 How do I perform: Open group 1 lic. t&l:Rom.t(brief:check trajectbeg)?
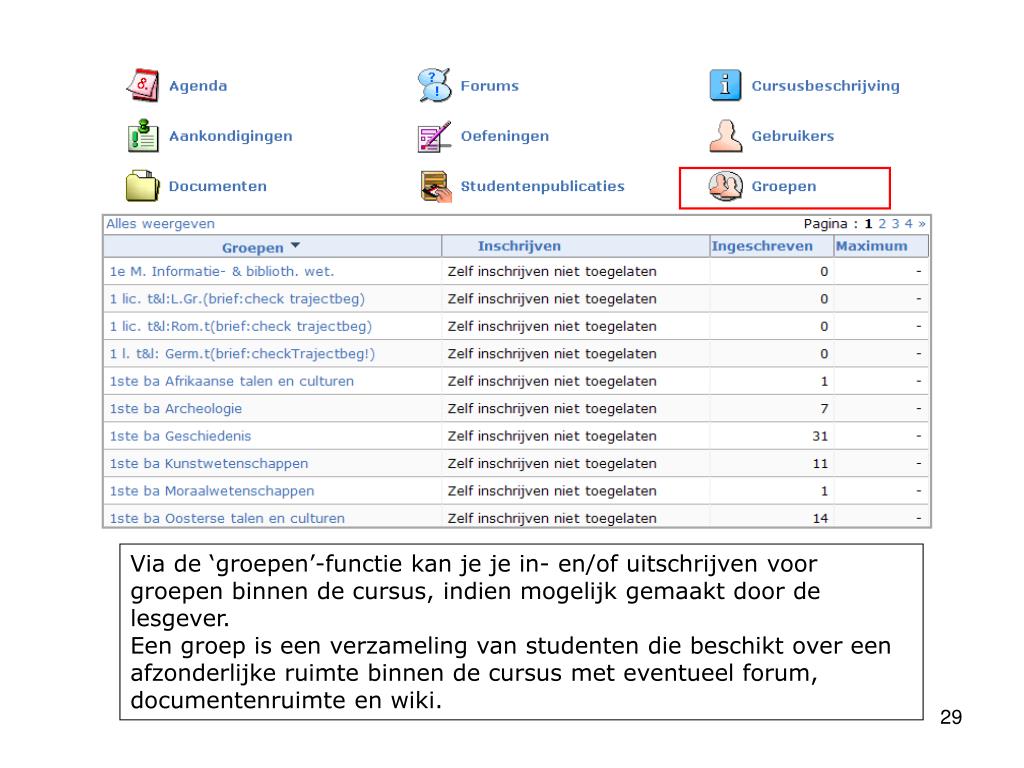tap(240, 327)
